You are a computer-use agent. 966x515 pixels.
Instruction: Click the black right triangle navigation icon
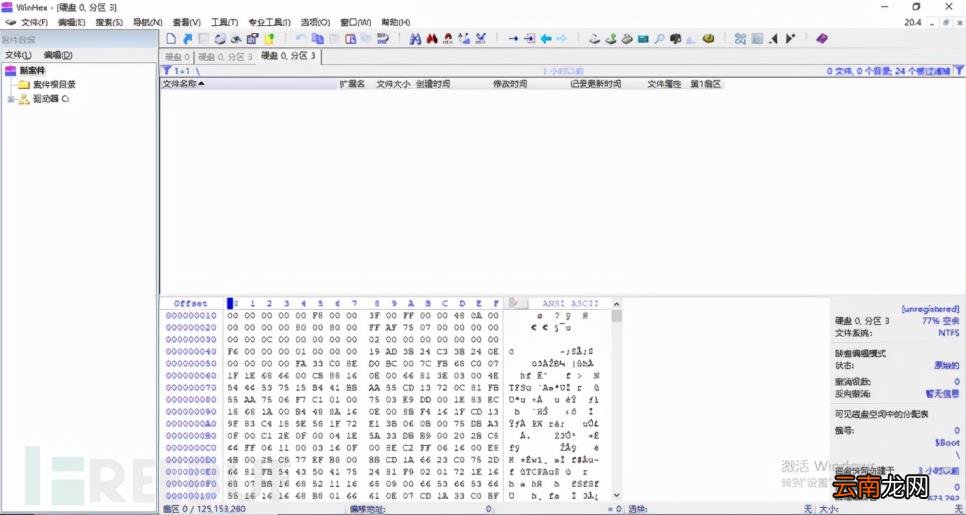coord(790,39)
